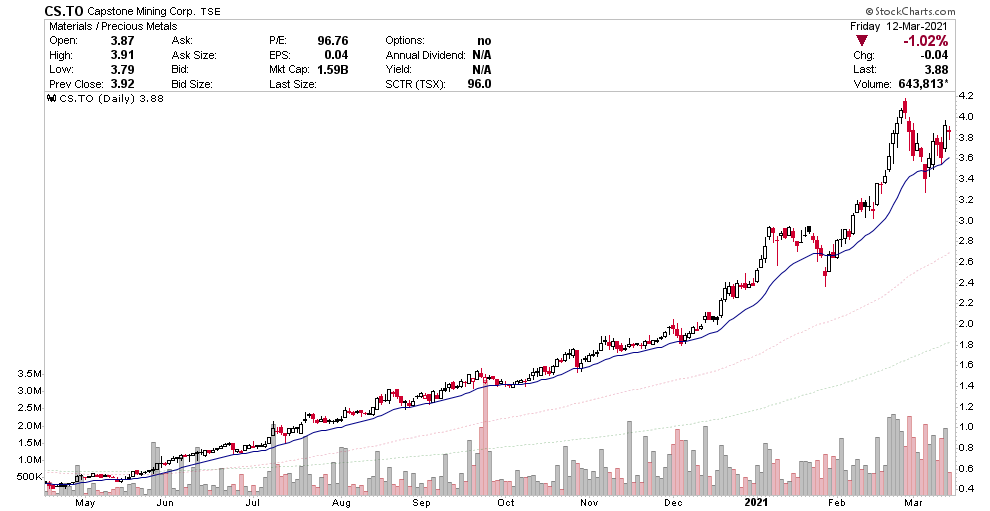Click the Annual Dividend: label

[426, 55]
